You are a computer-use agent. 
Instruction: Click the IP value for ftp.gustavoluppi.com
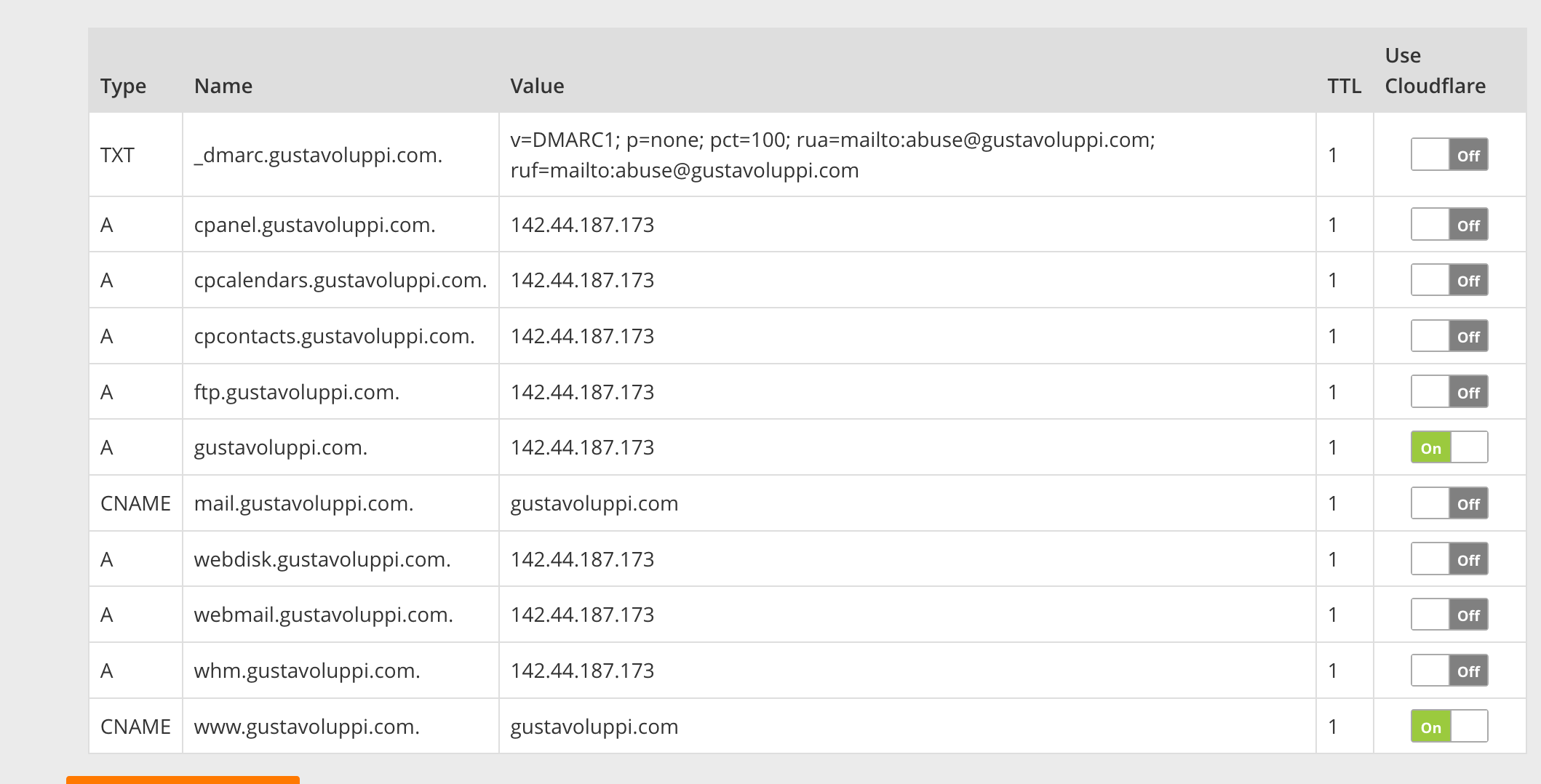point(582,392)
